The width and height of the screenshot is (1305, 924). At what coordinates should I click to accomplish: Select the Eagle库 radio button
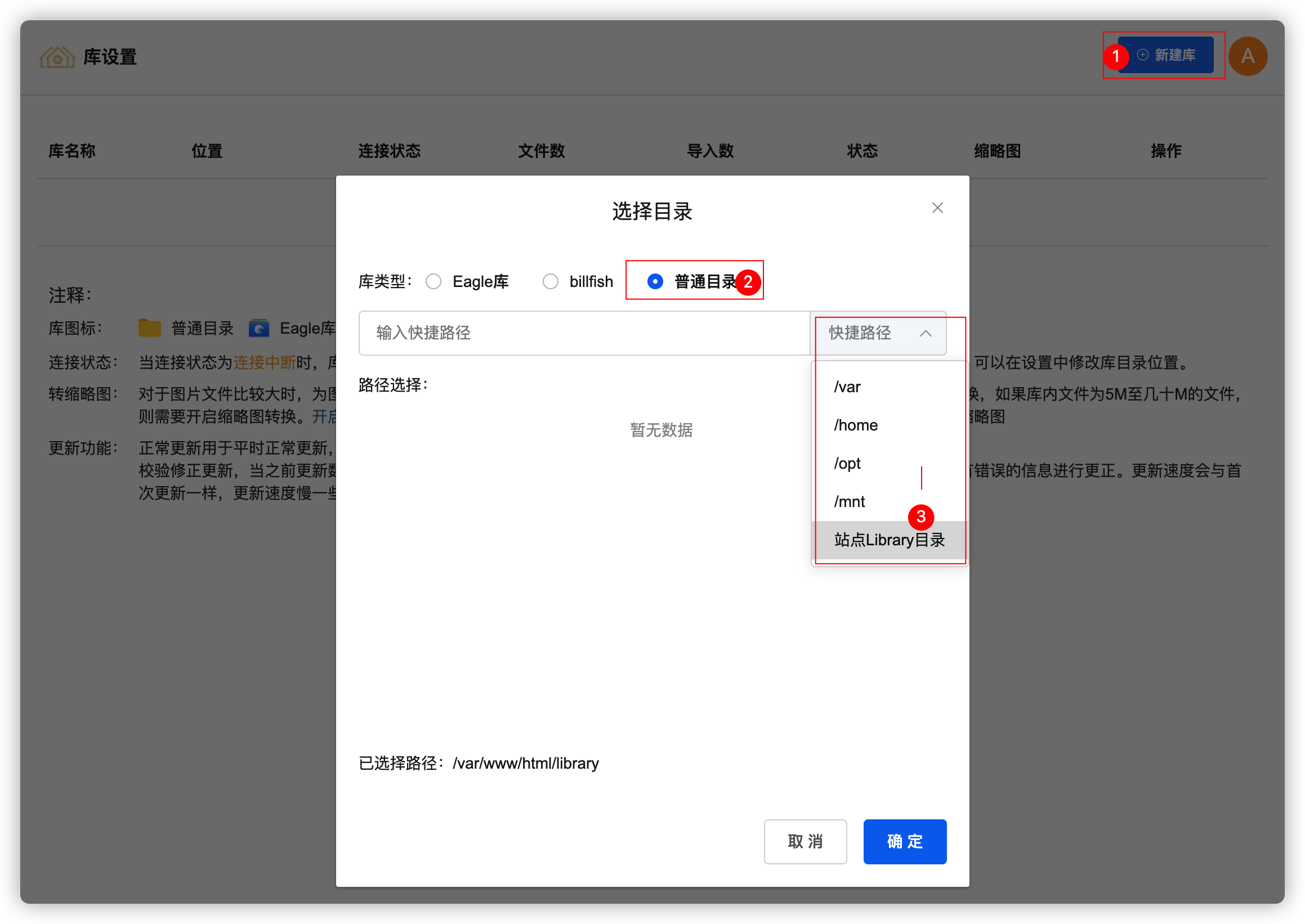(x=433, y=281)
